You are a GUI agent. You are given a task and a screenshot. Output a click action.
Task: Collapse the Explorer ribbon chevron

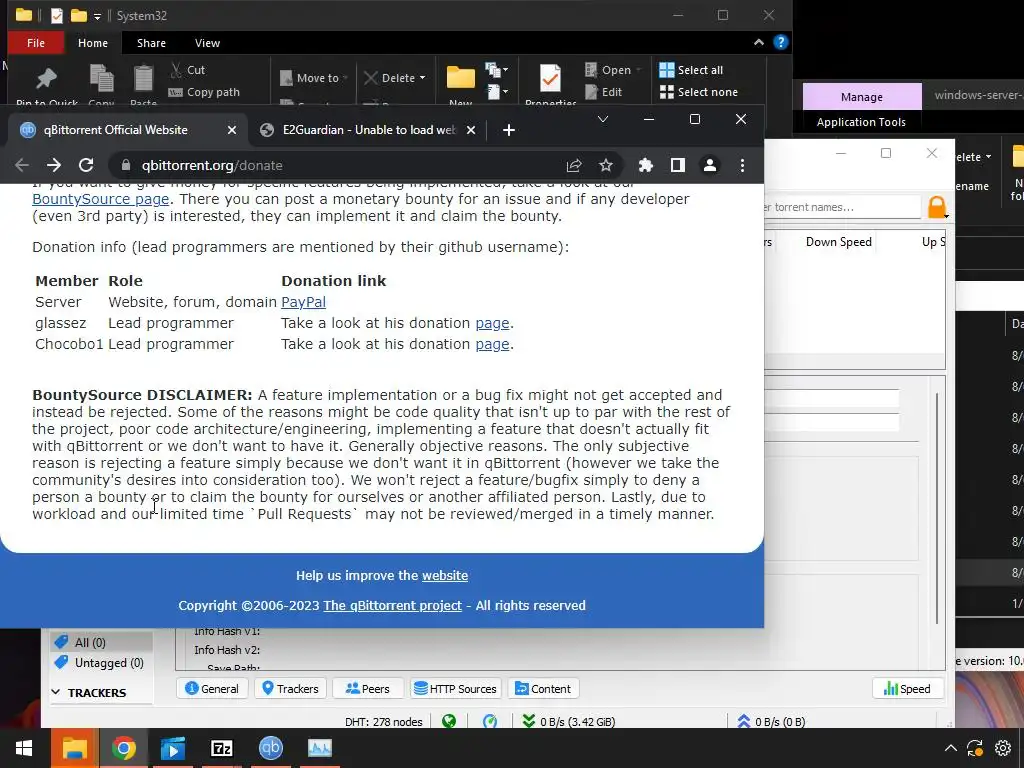(x=758, y=42)
